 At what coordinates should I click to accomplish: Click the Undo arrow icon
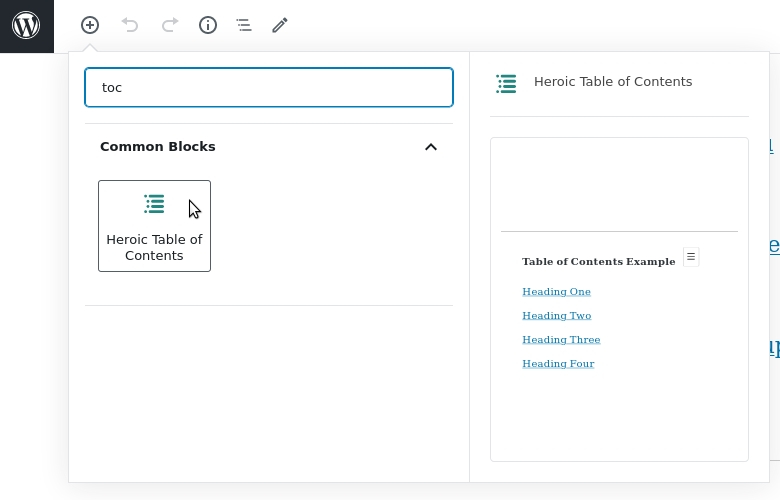click(130, 25)
